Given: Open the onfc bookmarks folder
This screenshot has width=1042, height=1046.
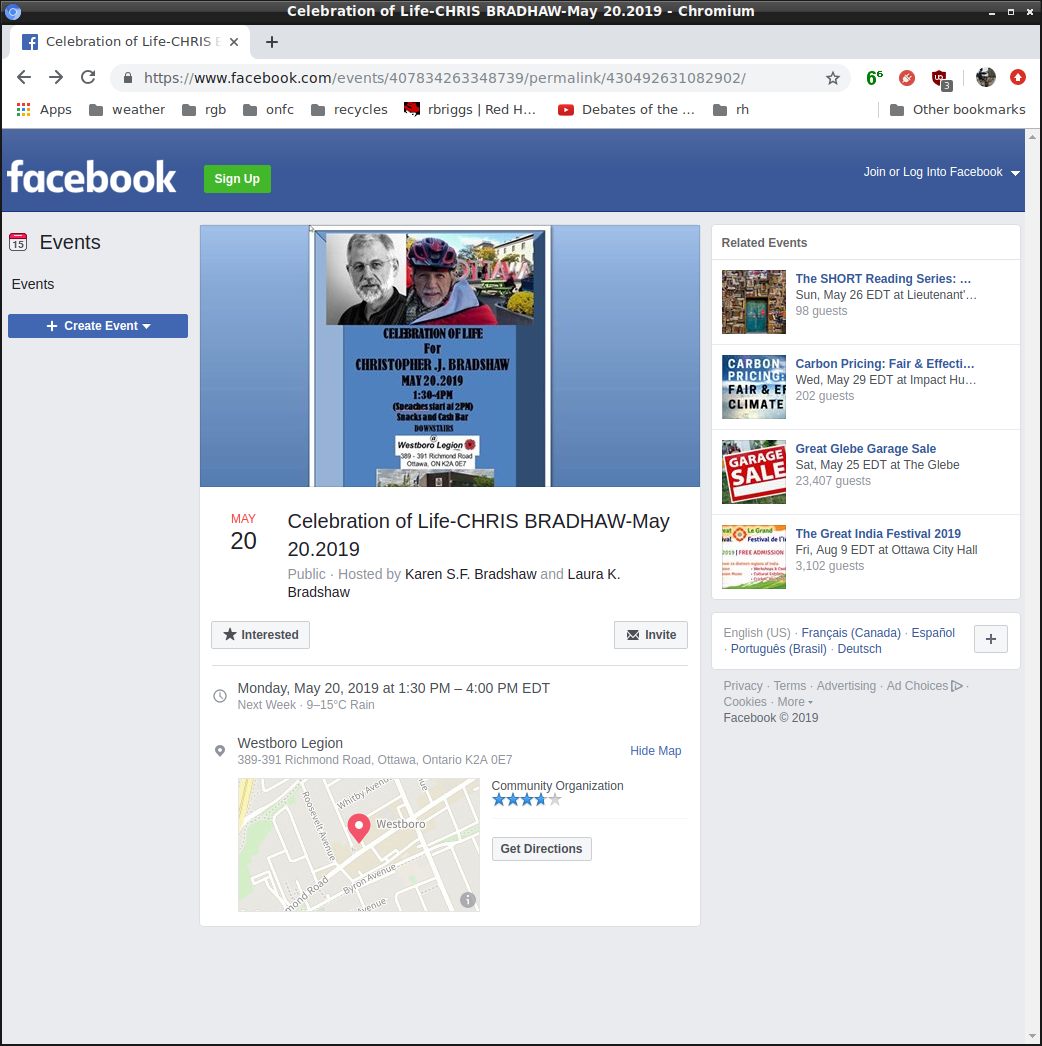Looking at the screenshot, I should (x=268, y=109).
